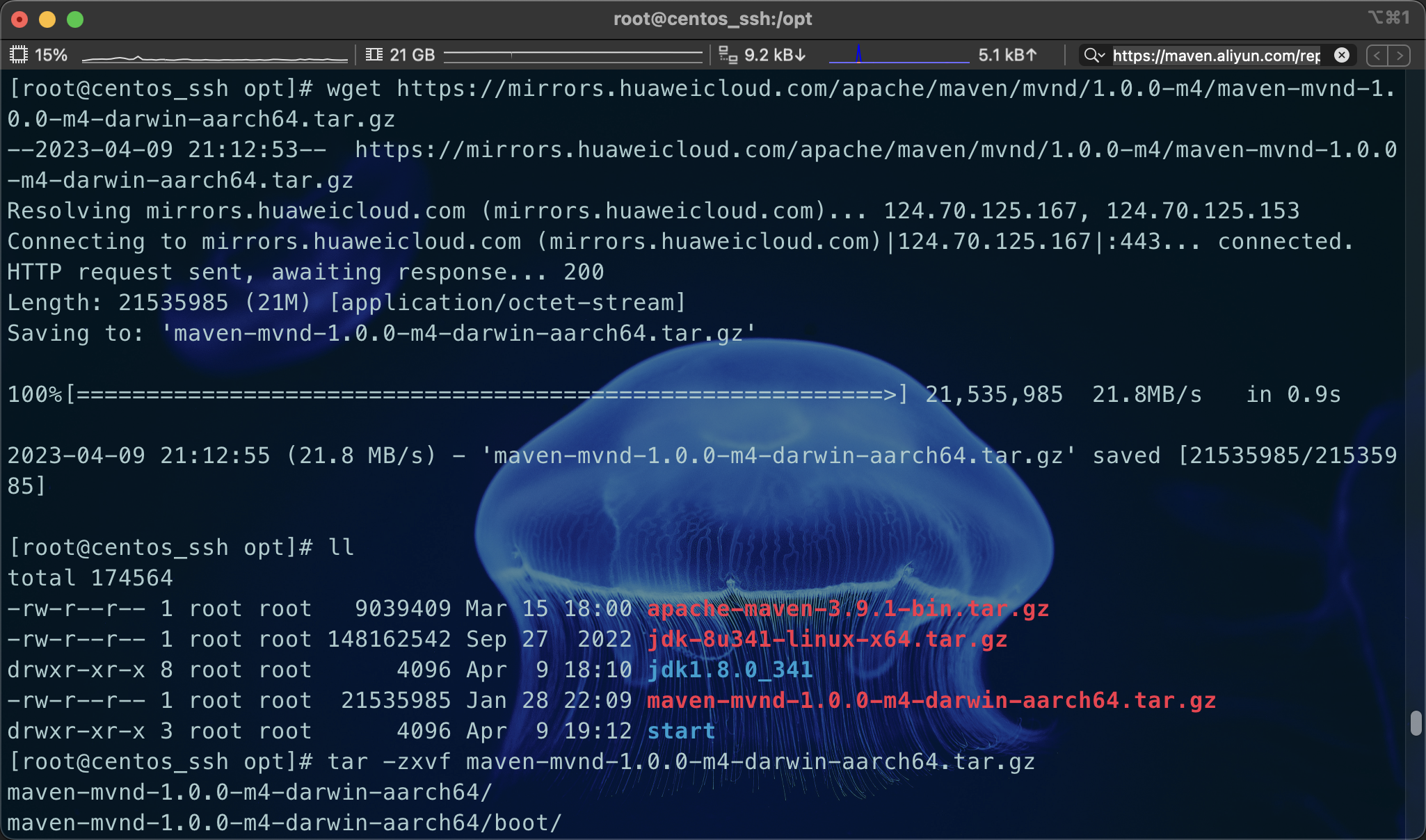Clear the search field using the x icon
The width and height of the screenshot is (1426, 840).
(x=1340, y=55)
